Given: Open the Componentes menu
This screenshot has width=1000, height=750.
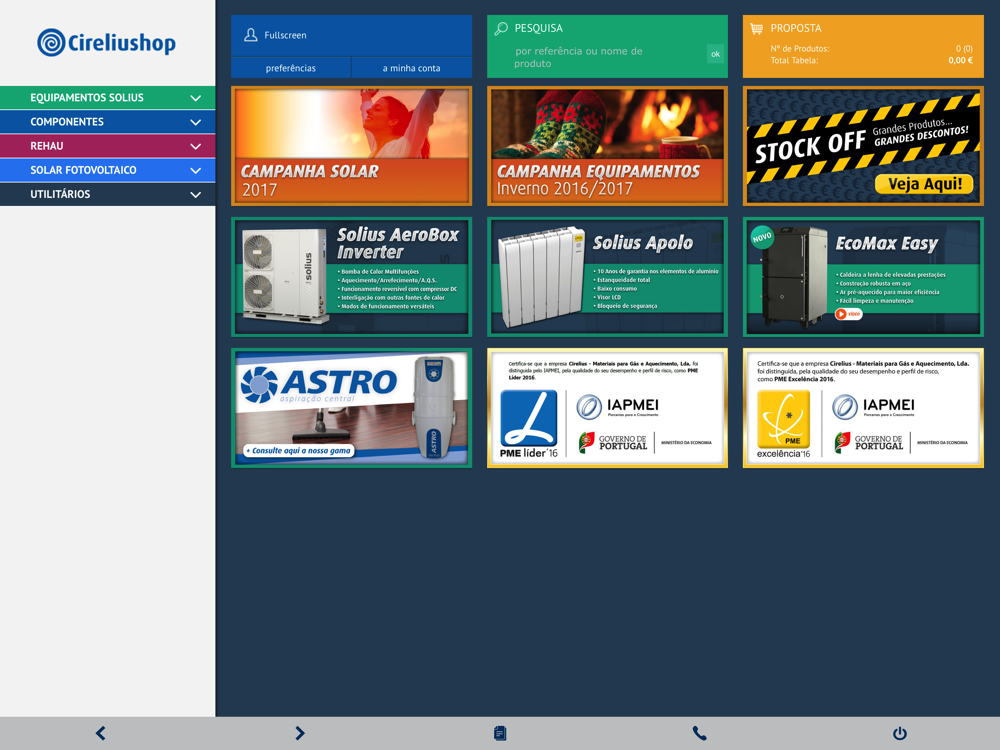Looking at the screenshot, I should [x=108, y=122].
